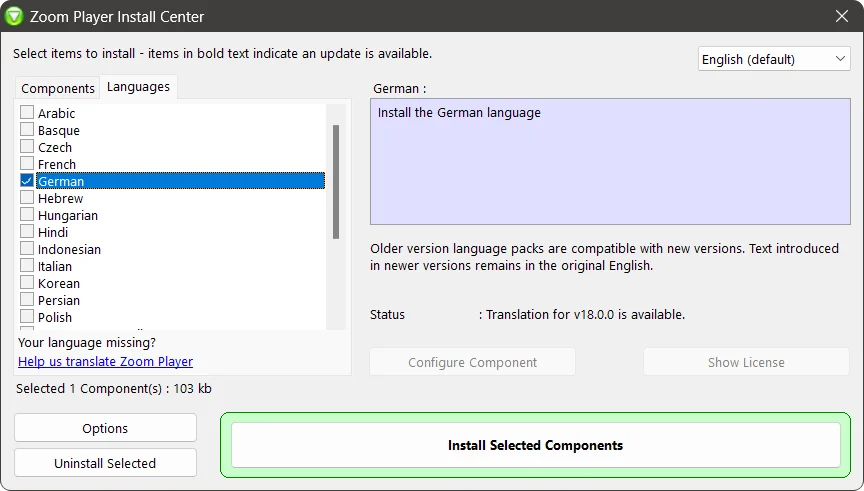Uncheck the German language checkbox
Viewport: 864px width, 491px height.
(27, 181)
